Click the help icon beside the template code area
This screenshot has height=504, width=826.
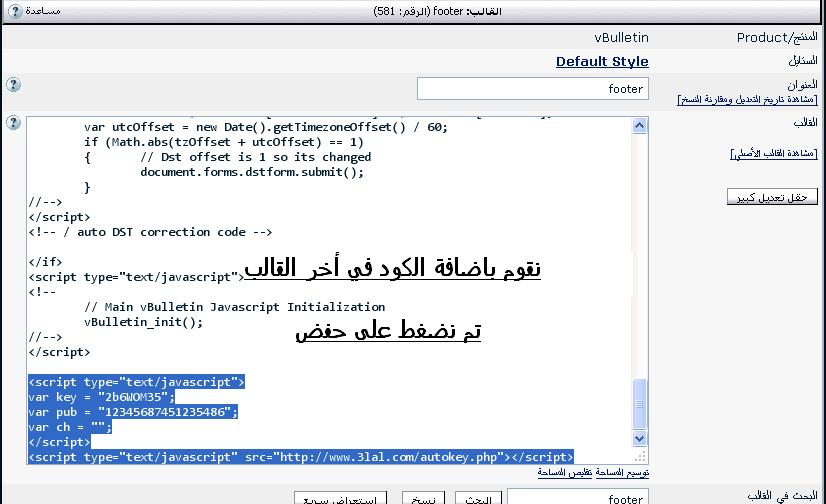[x=13, y=123]
